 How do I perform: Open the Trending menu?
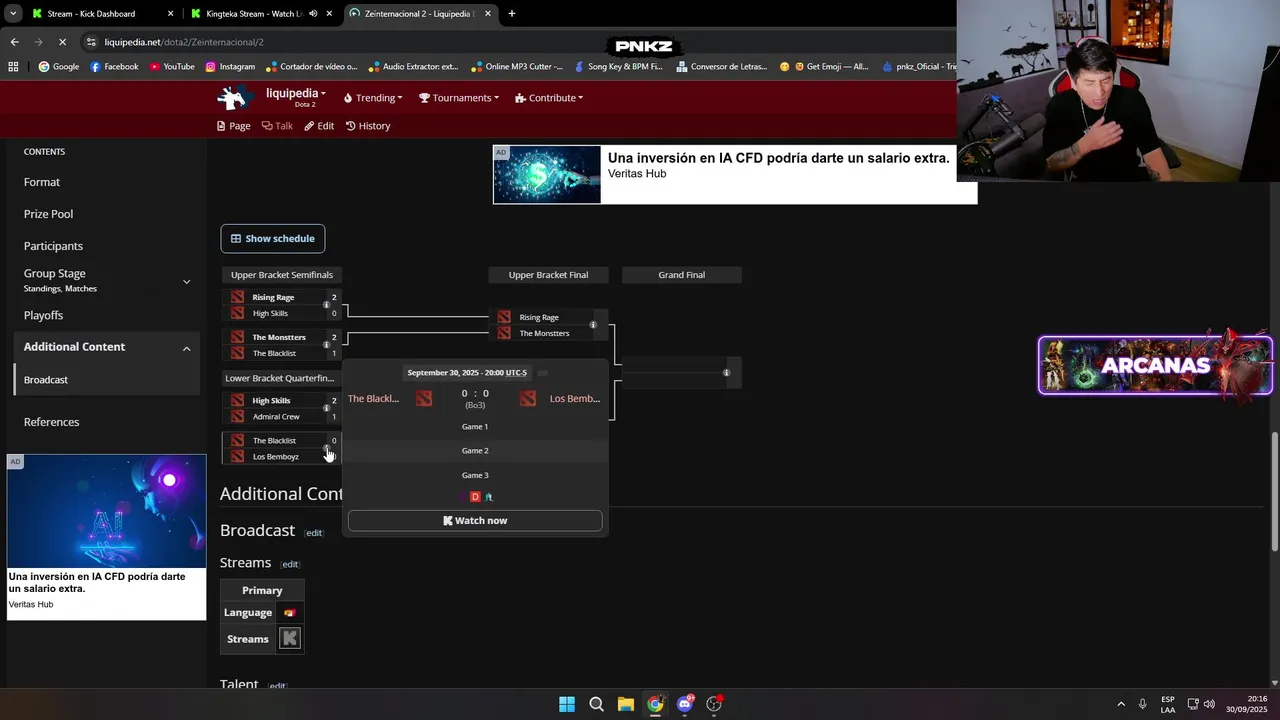tap(373, 98)
